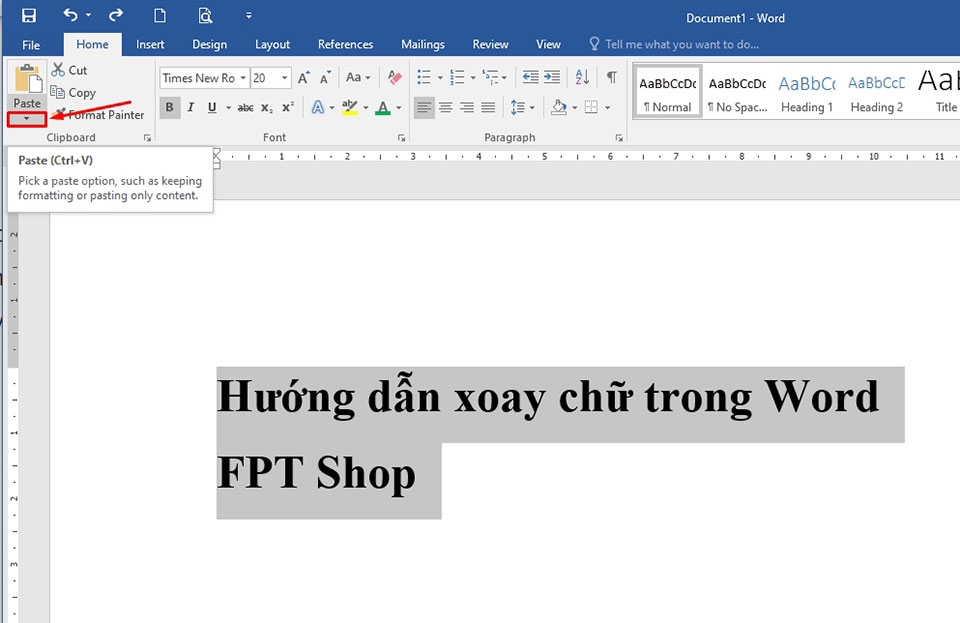Image resolution: width=960 pixels, height=623 pixels.
Task: Toggle underline on selected text
Action: coord(212,107)
